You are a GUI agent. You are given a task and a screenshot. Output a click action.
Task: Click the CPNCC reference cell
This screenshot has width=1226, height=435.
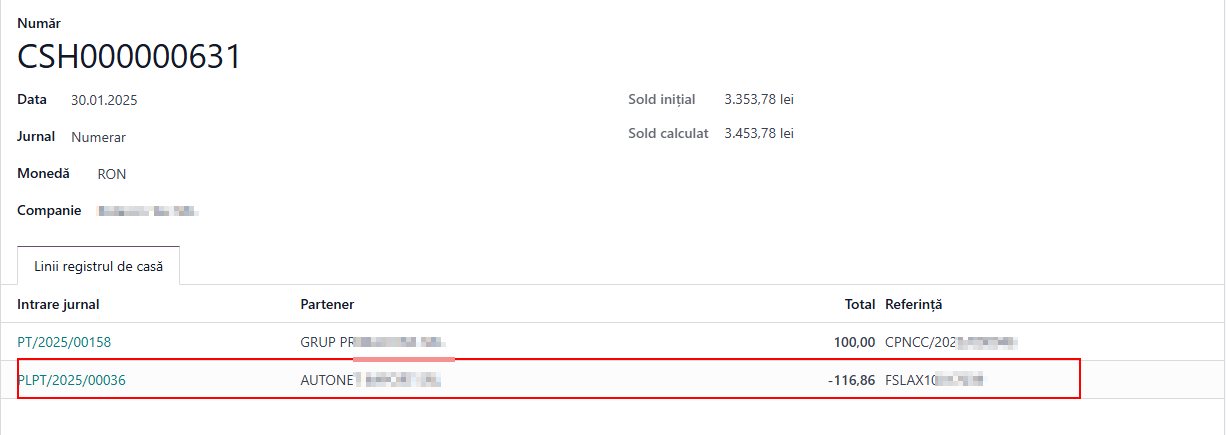point(951,342)
